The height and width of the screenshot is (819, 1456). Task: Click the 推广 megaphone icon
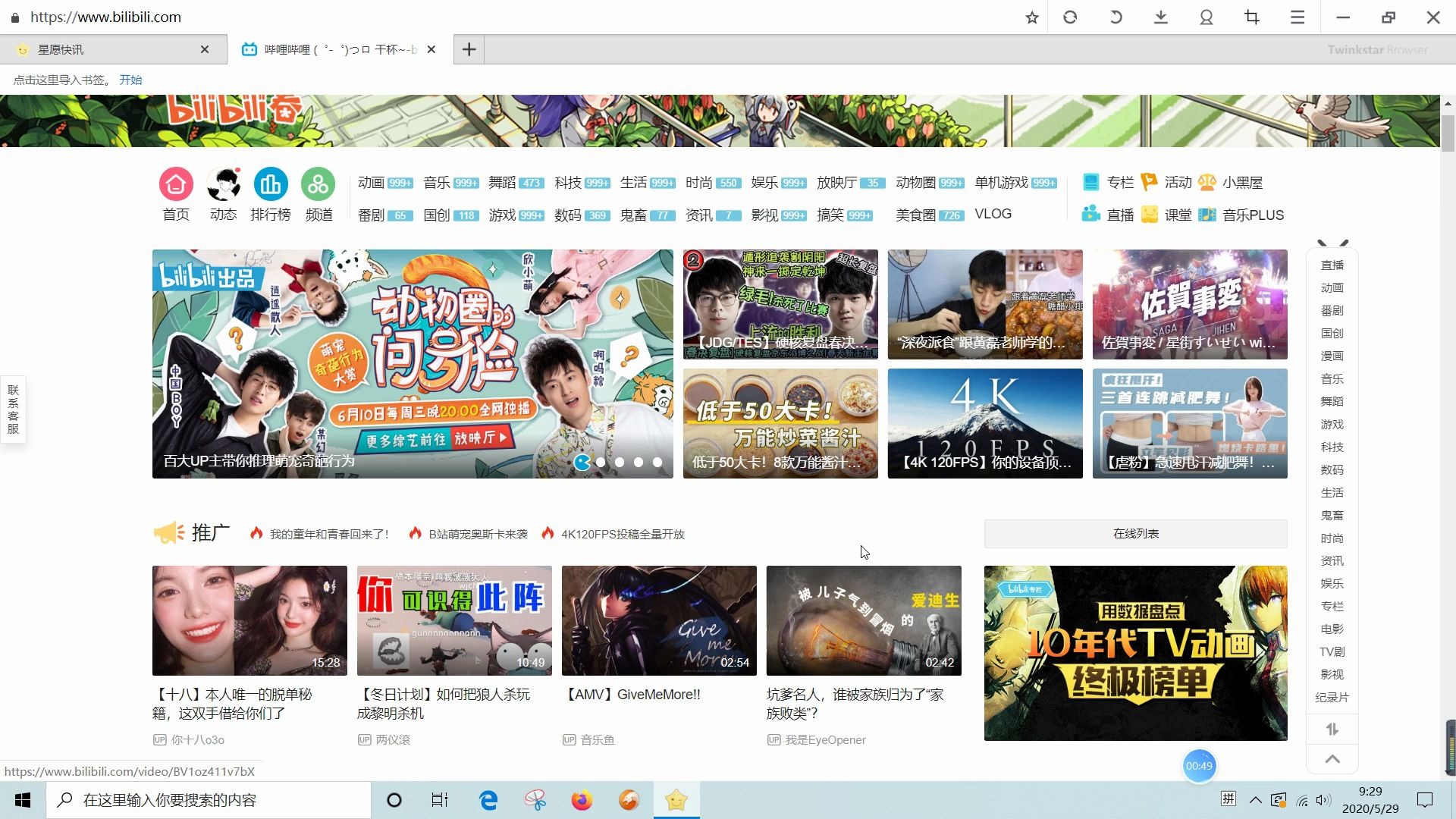pos(168,532)
